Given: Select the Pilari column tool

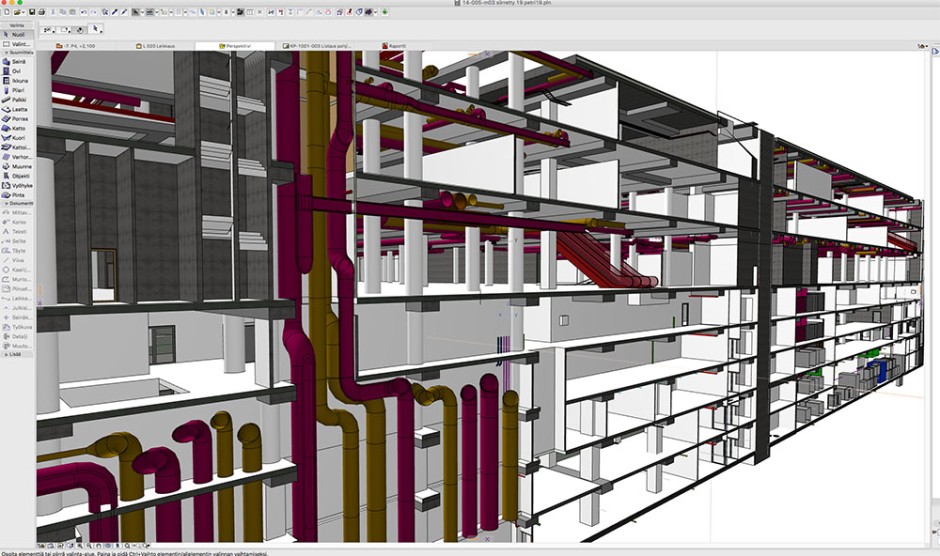Looking at the screenshot, I should [17, 90].
